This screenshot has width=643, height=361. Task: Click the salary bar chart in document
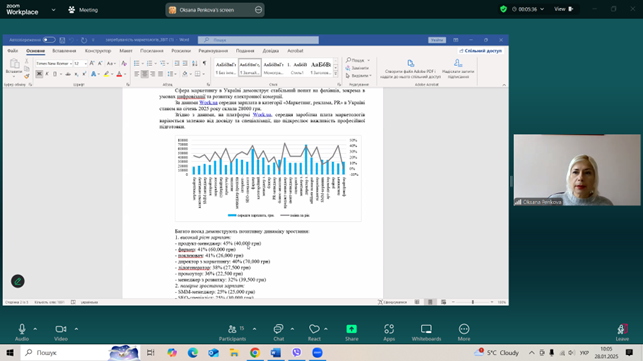pos(268,178)
